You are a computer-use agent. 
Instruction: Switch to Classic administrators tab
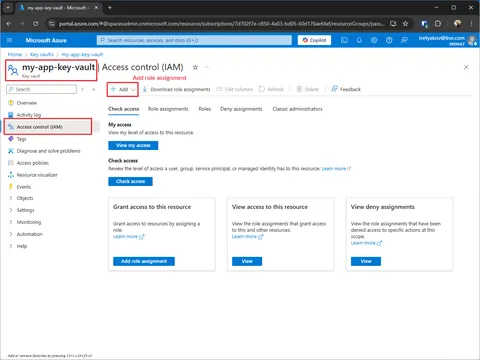point(297,109)
